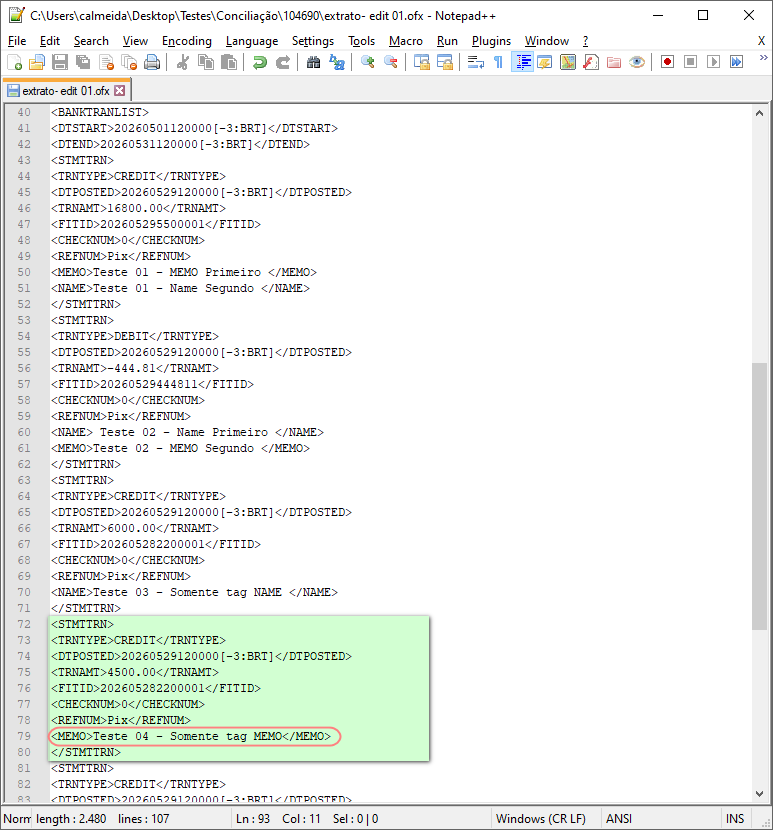The width and height of the screenshot is (773, 830).
Task: Click Ln : 93 status bar field
Action: [253, 818]
